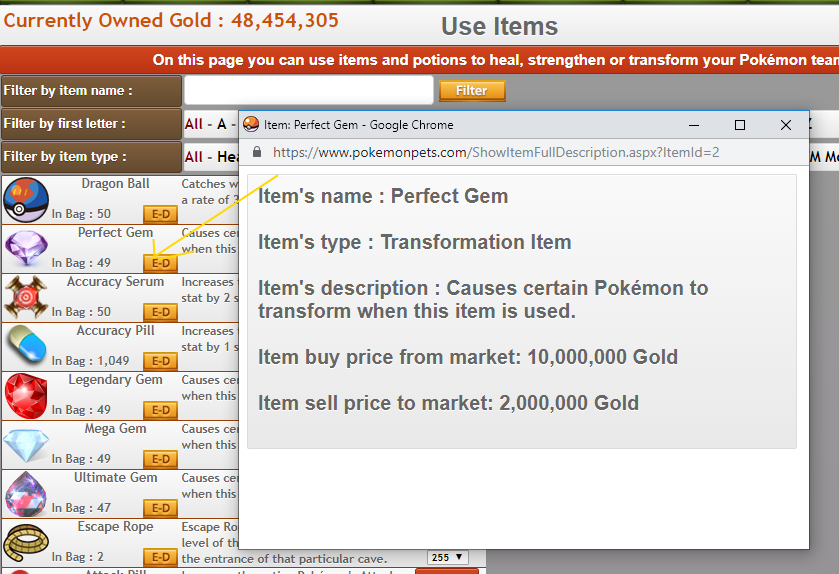The image size is (839, 574).
Task: Click the Escape Rope icon
Action: 25,542
